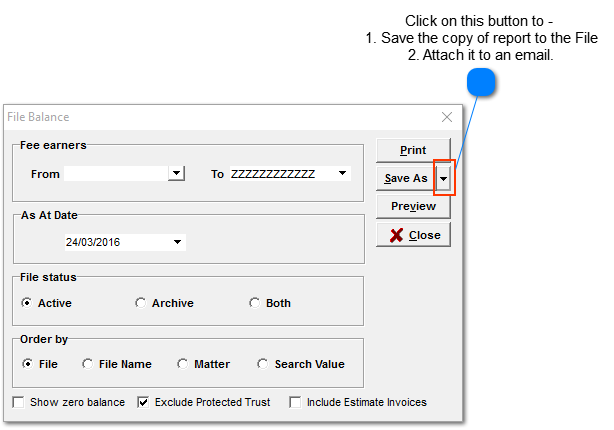Choose Order by Search Value
Screen dimensions: 614x430
click(262, 364)
